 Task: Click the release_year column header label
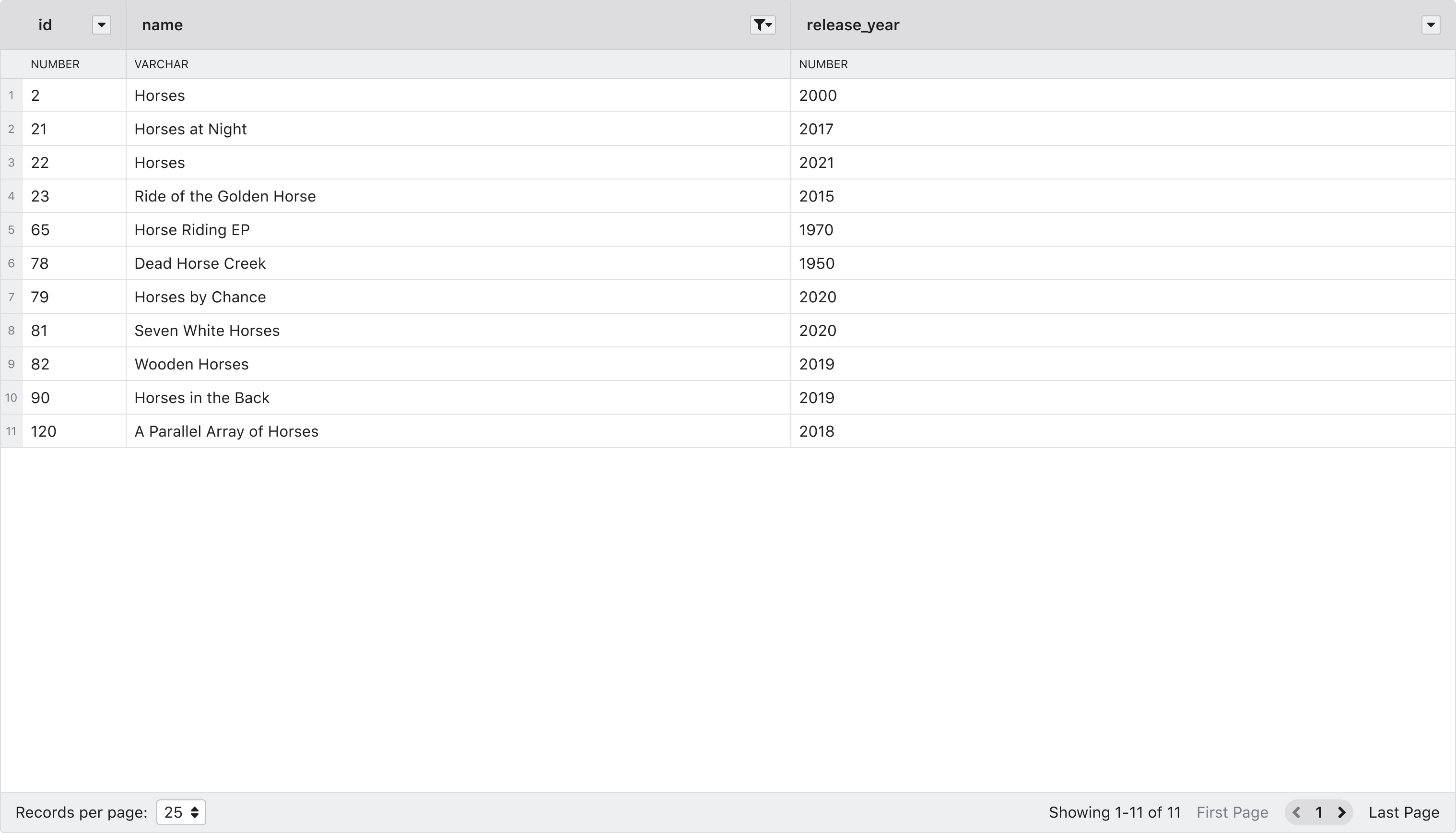(852, 25)
